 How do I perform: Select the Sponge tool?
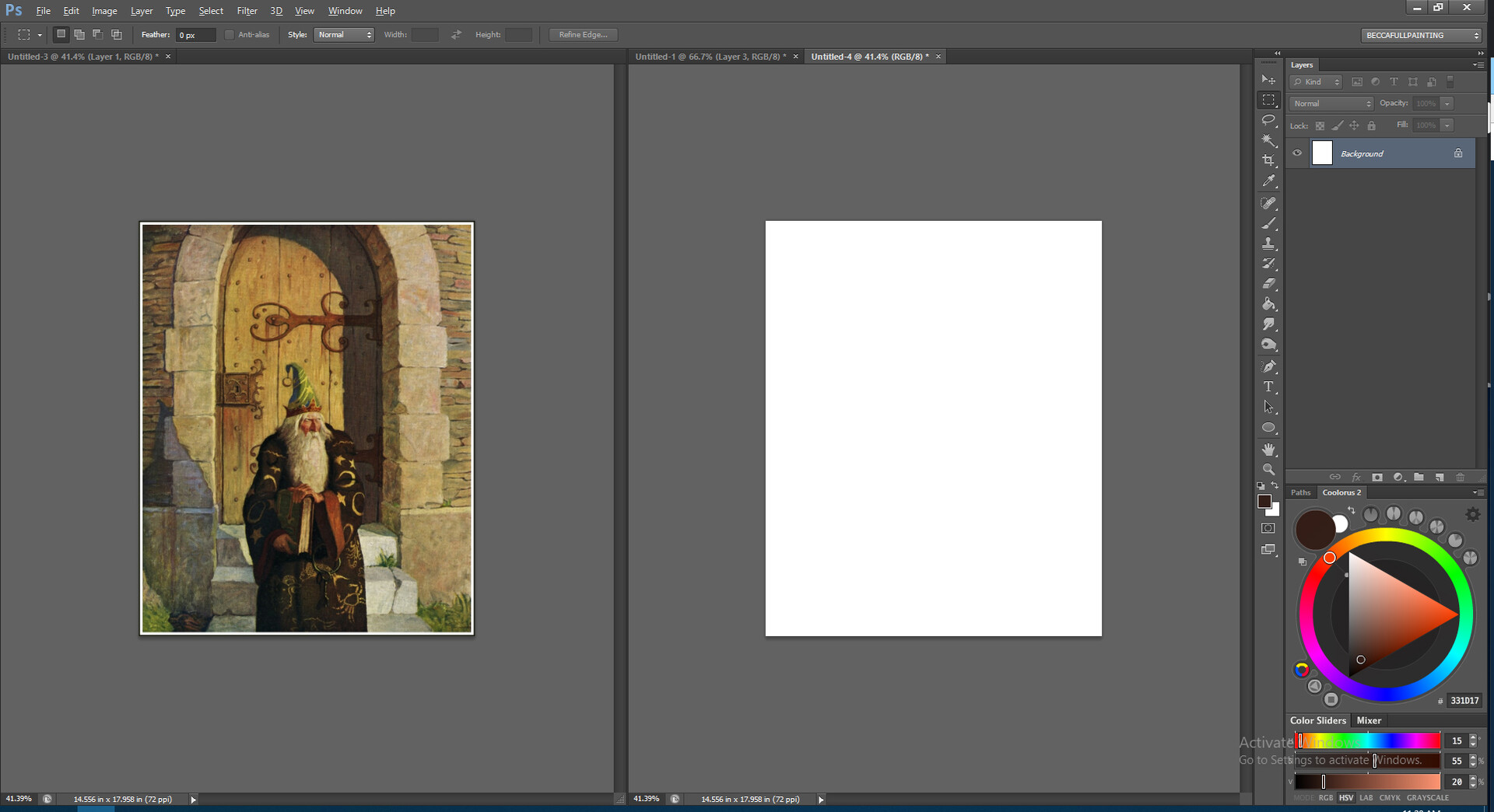(x=1268, y=345)
